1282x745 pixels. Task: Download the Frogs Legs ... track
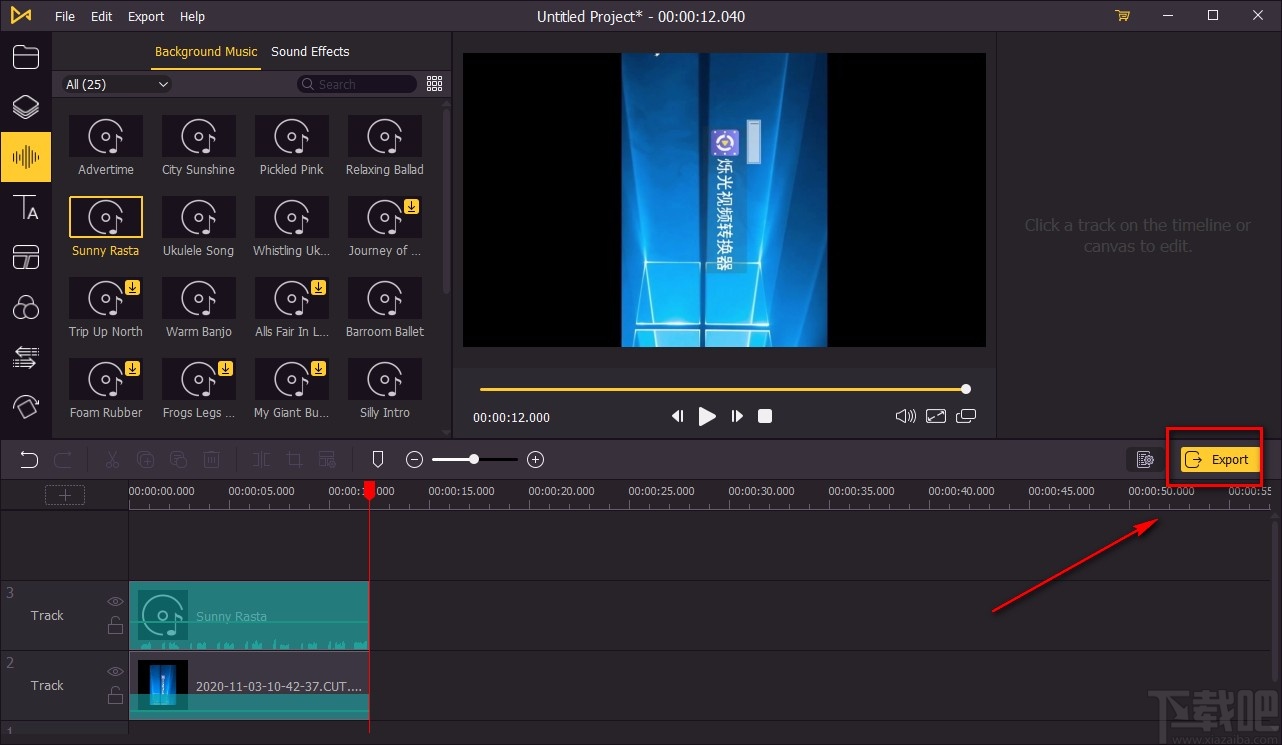225,369
